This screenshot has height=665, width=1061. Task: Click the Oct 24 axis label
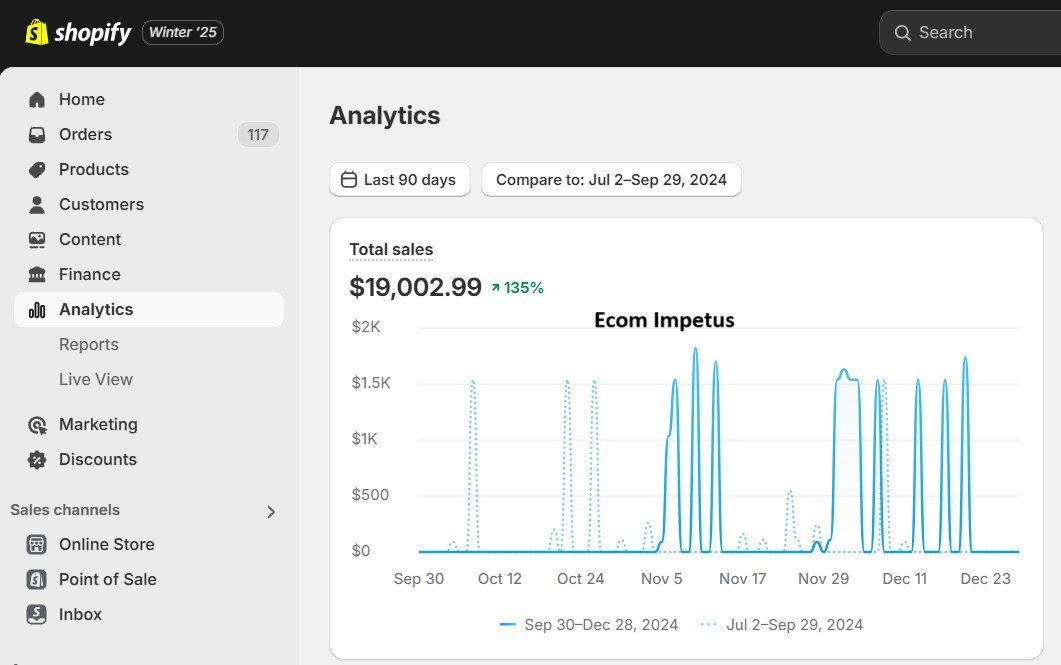tap(581, 579)
